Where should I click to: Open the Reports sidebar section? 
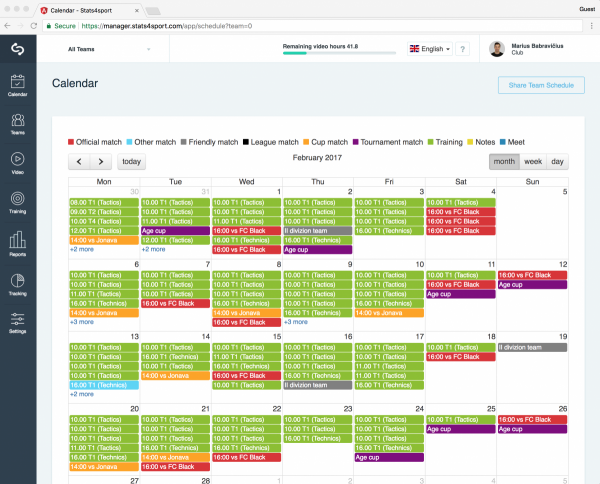pos(18,244)
